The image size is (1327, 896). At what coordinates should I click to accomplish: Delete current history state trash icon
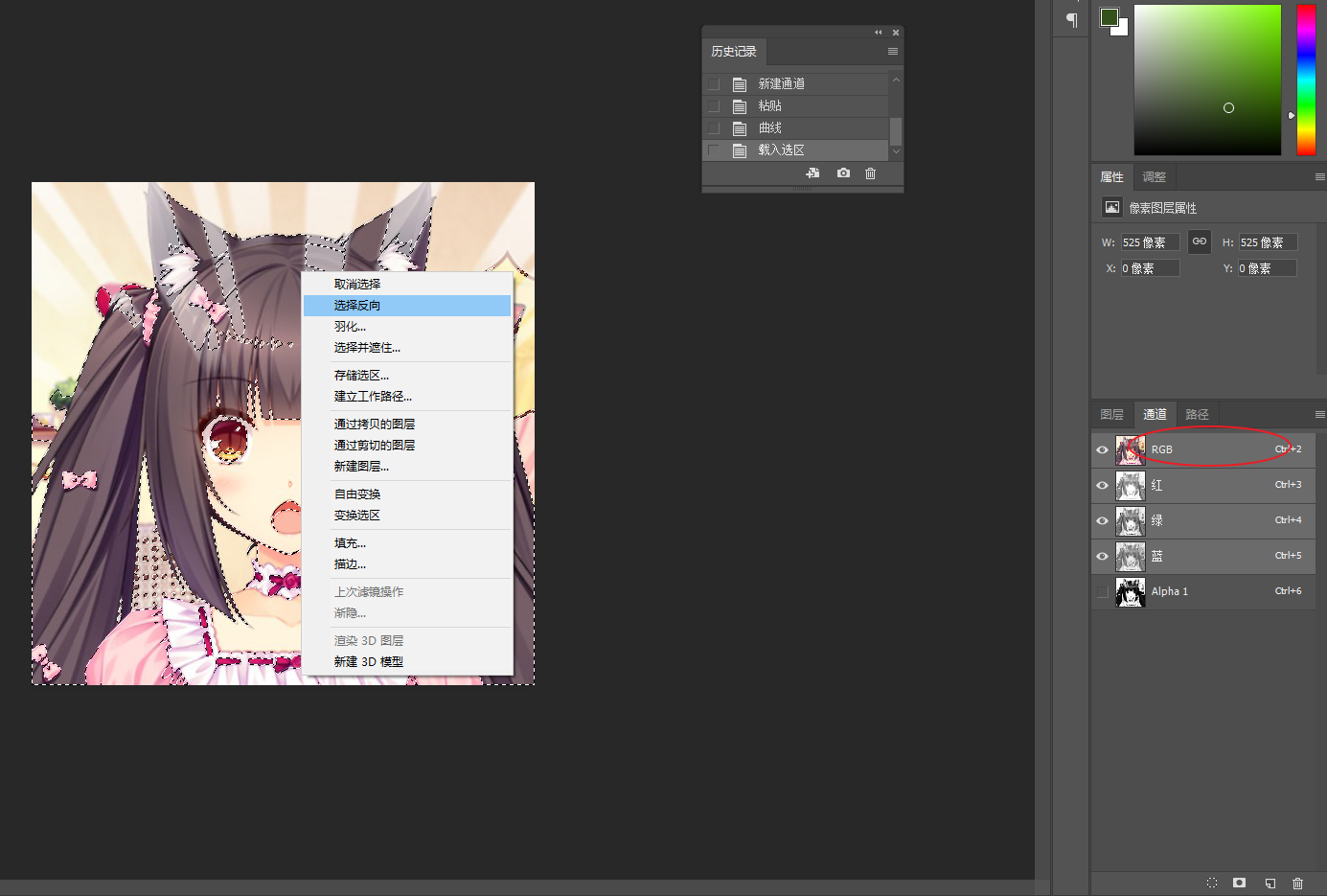point(870,173)
